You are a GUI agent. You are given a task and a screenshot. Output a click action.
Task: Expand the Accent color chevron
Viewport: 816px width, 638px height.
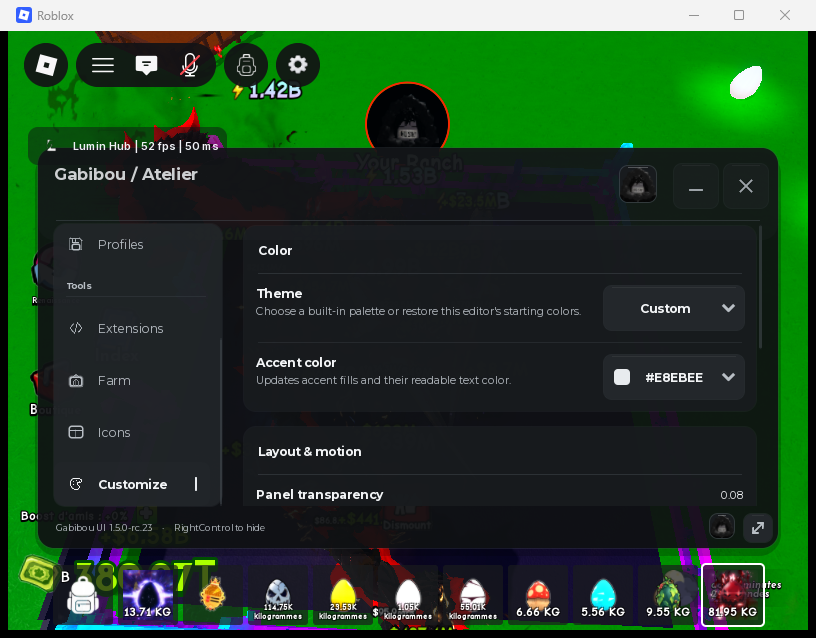[x=729, y=377]
